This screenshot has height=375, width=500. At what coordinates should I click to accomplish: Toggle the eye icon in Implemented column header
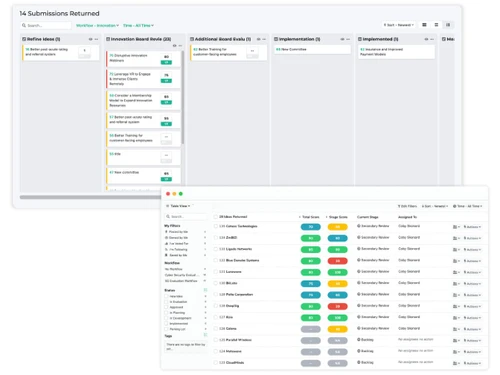coord(426,39)
